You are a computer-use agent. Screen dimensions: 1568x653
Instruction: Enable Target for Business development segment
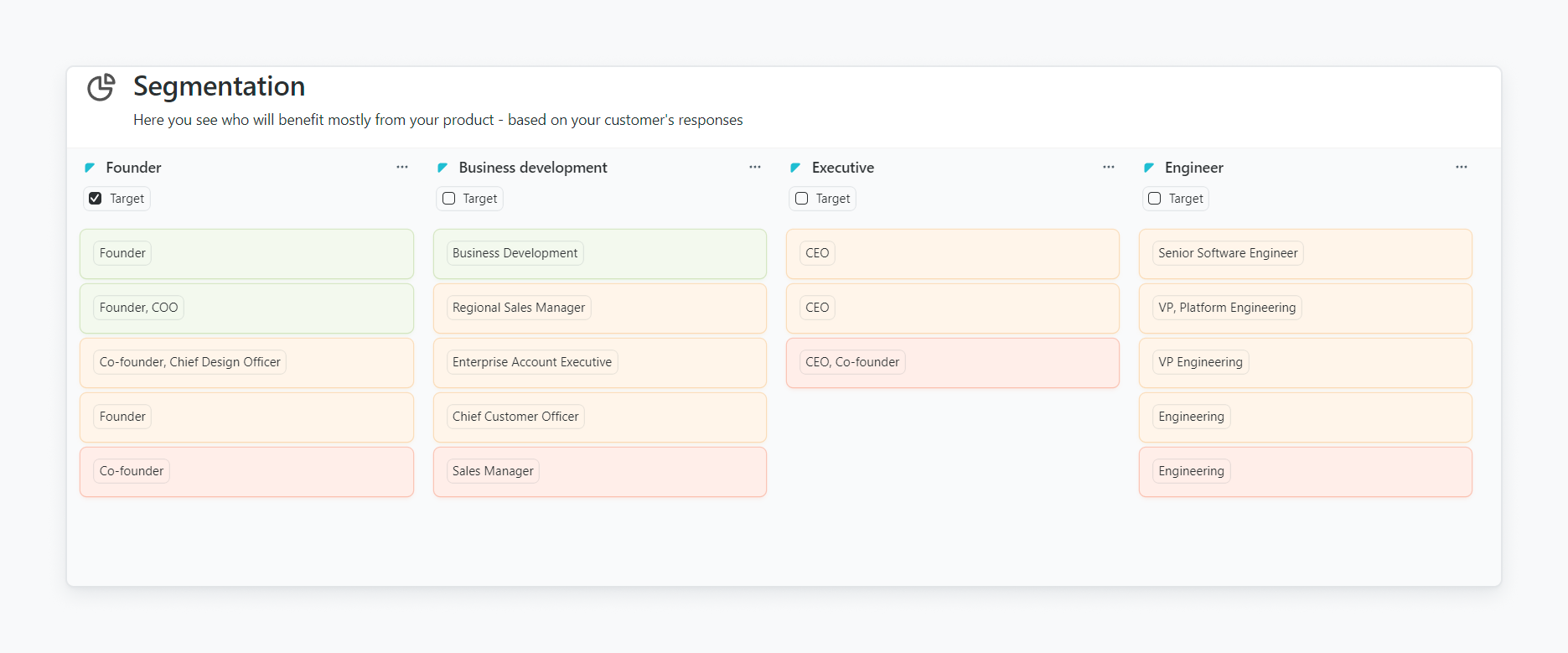(449, 199)
